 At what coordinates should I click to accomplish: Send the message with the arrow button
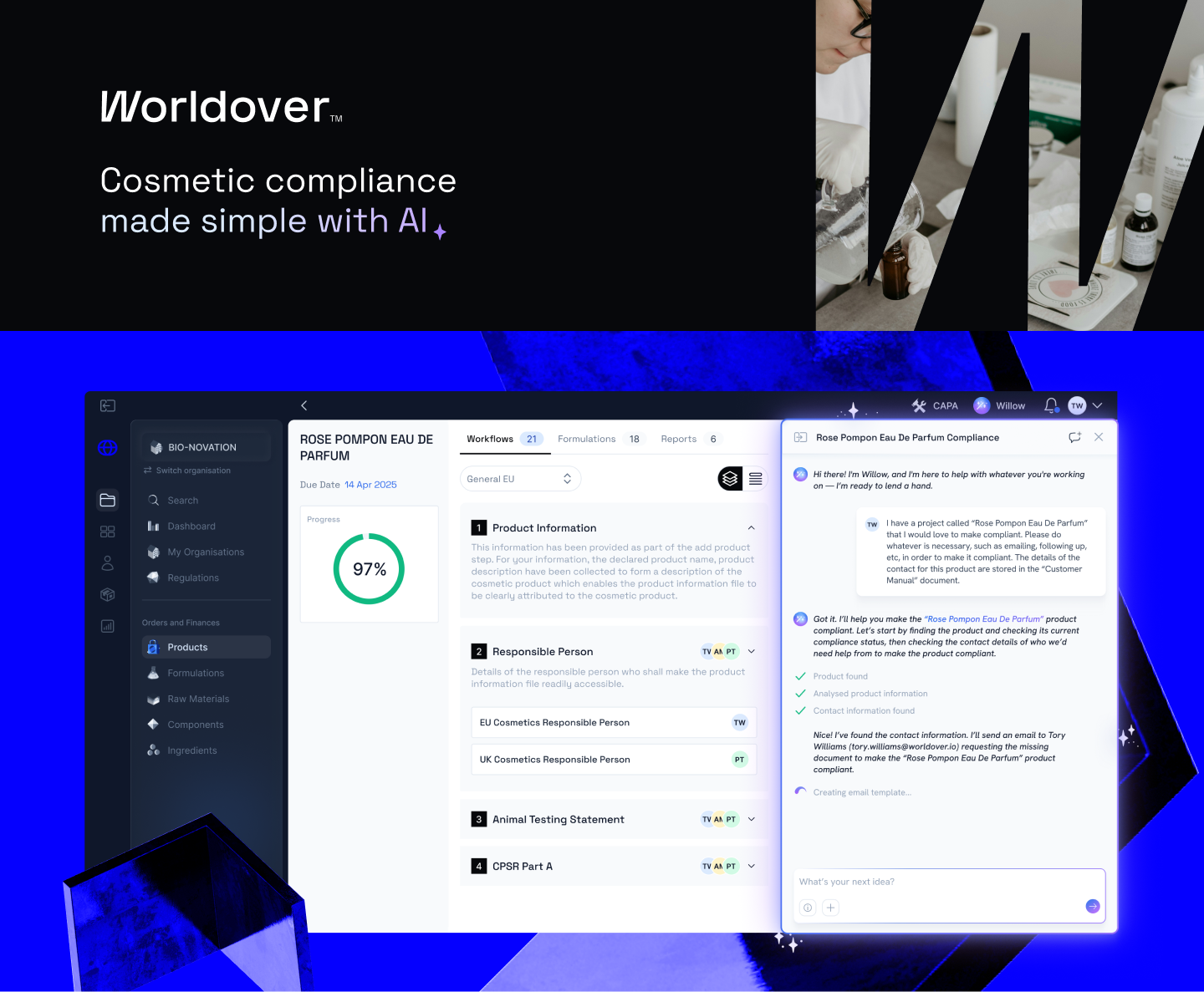pos(1093,906)
